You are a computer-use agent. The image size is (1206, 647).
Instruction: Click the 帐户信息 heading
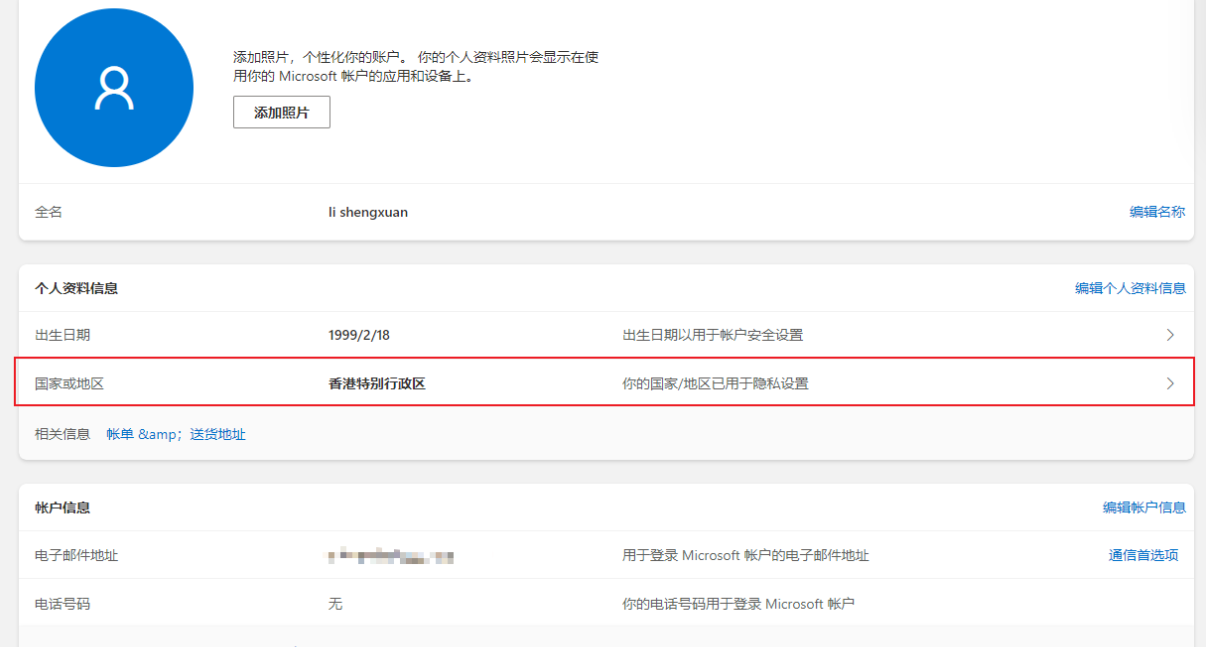point(63,508)
